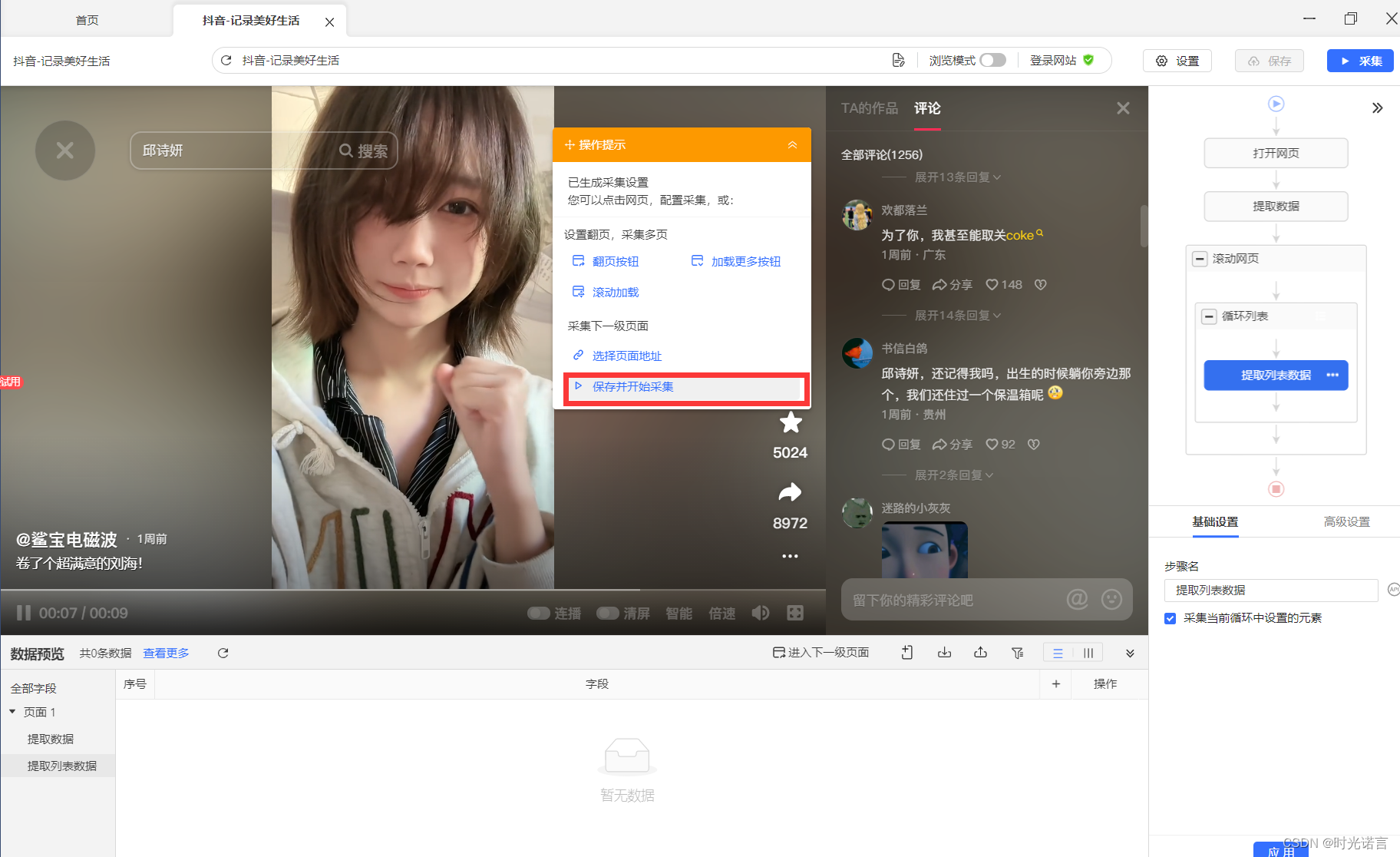Toggle the 浏览模式 browse mode switch
The width and height of the screenshot is (1400, 857).
pyautogui.click(x=992, y=60)
